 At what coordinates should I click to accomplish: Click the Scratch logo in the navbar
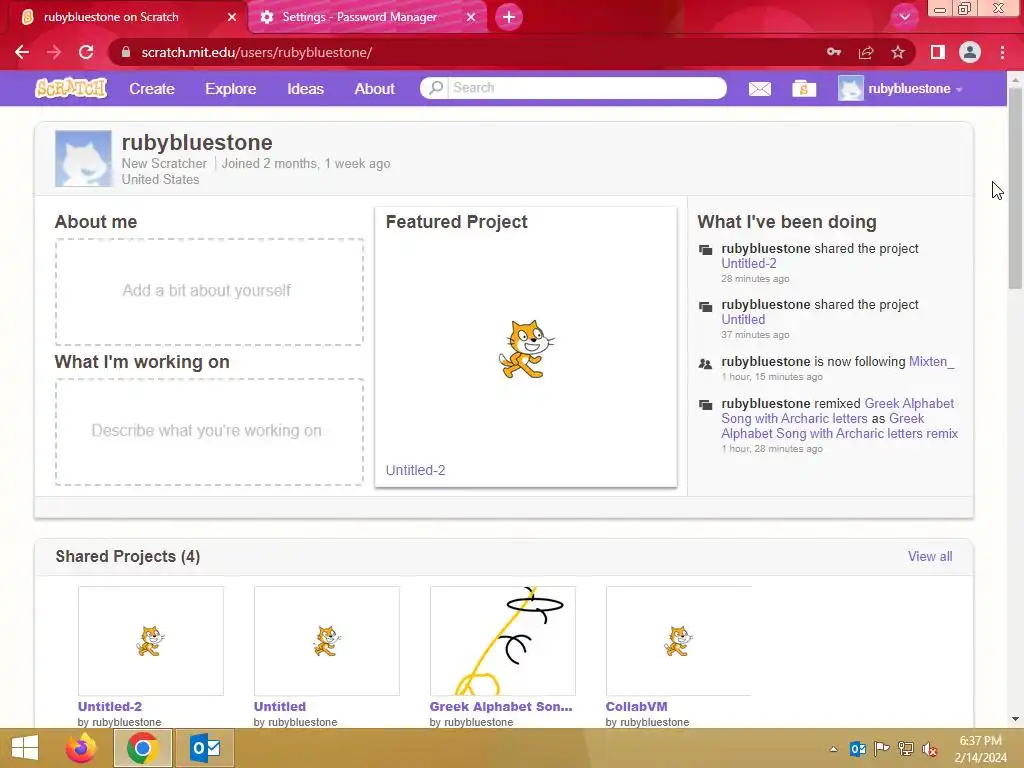coord(71,88)
